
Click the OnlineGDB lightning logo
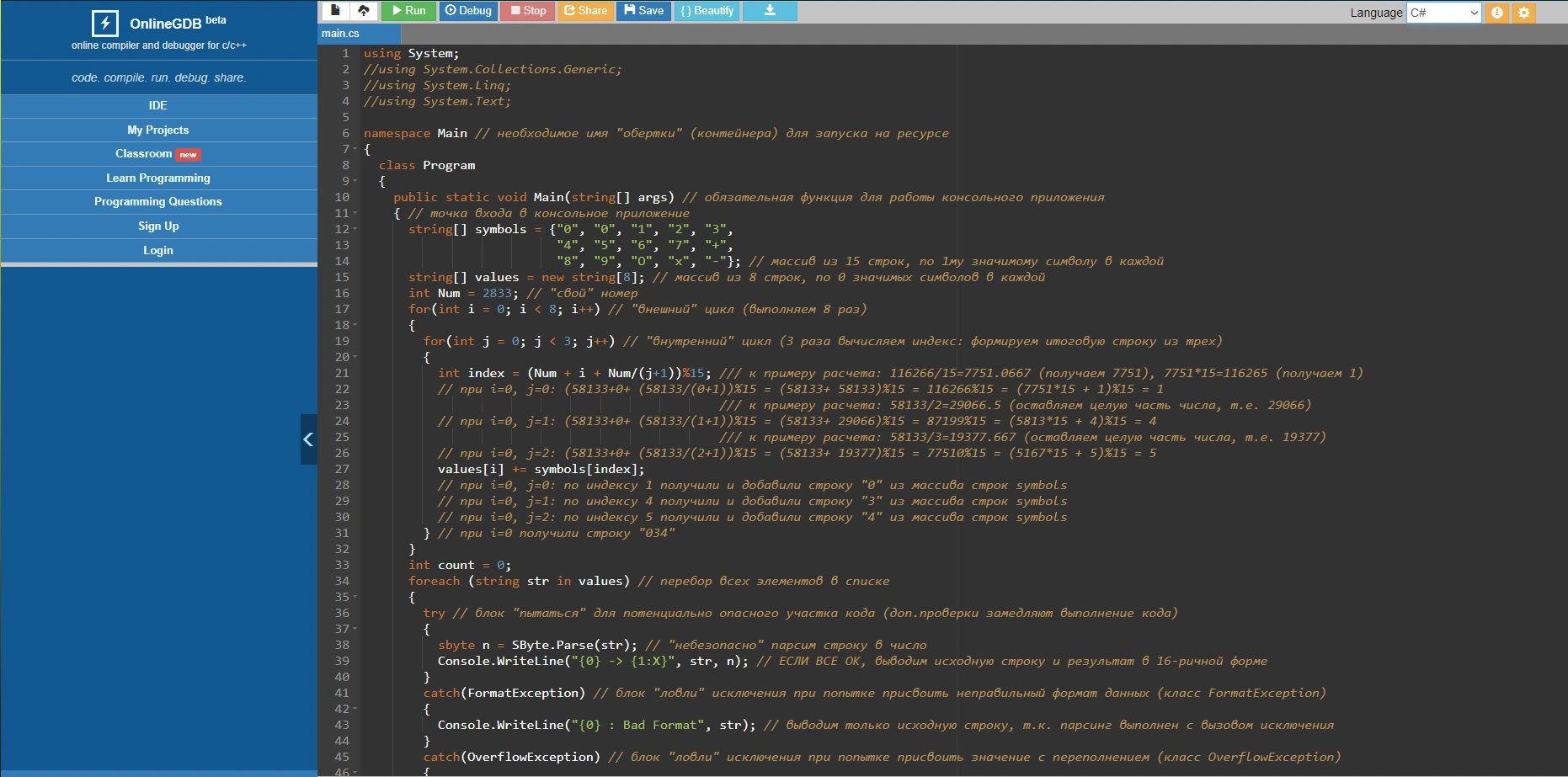pos(105,24)
